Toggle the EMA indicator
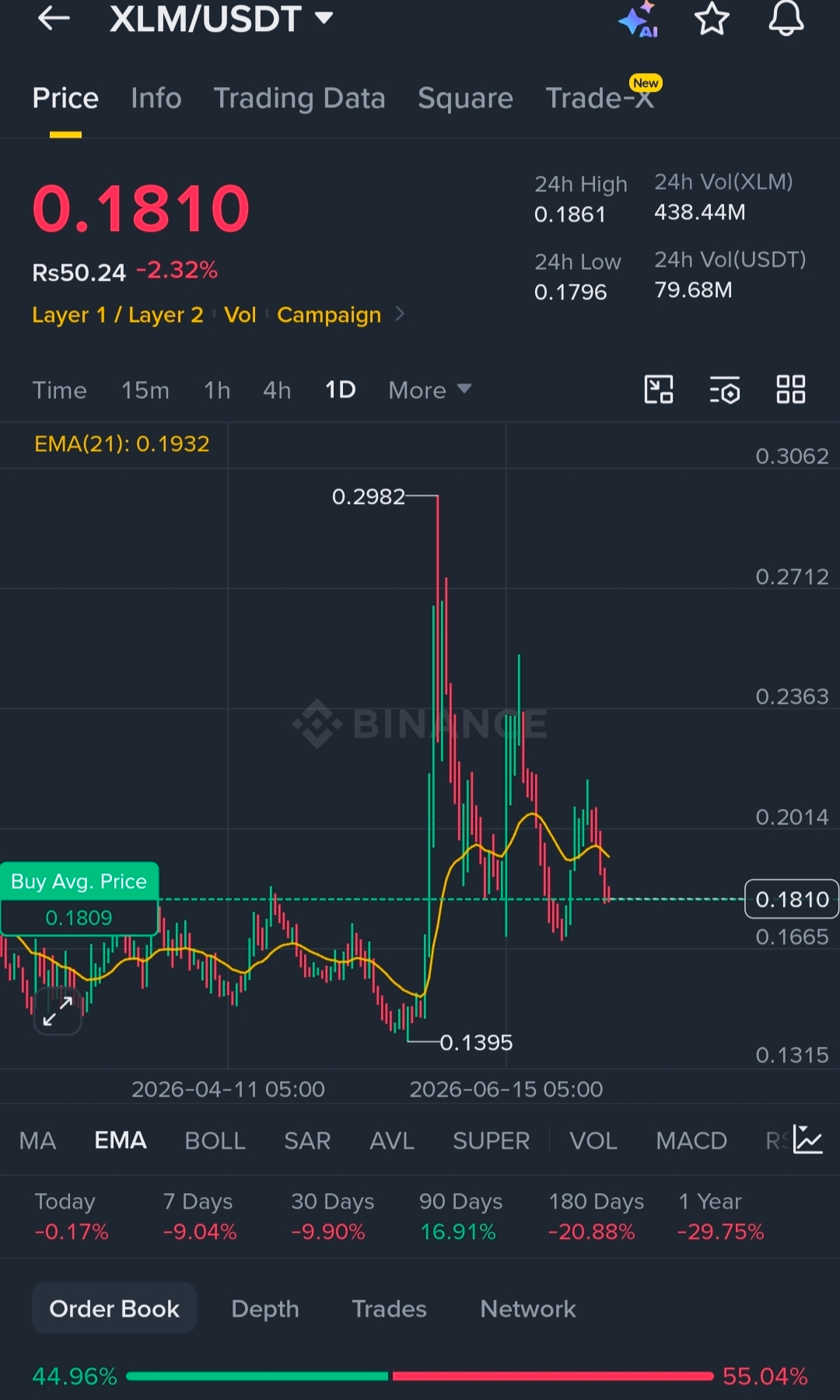The height and width of the screenshot is (1400, 840). click(121, 1140)
